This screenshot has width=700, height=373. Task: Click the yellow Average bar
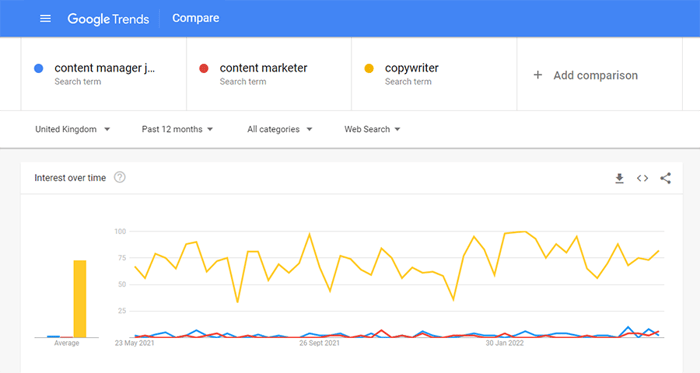80,298
